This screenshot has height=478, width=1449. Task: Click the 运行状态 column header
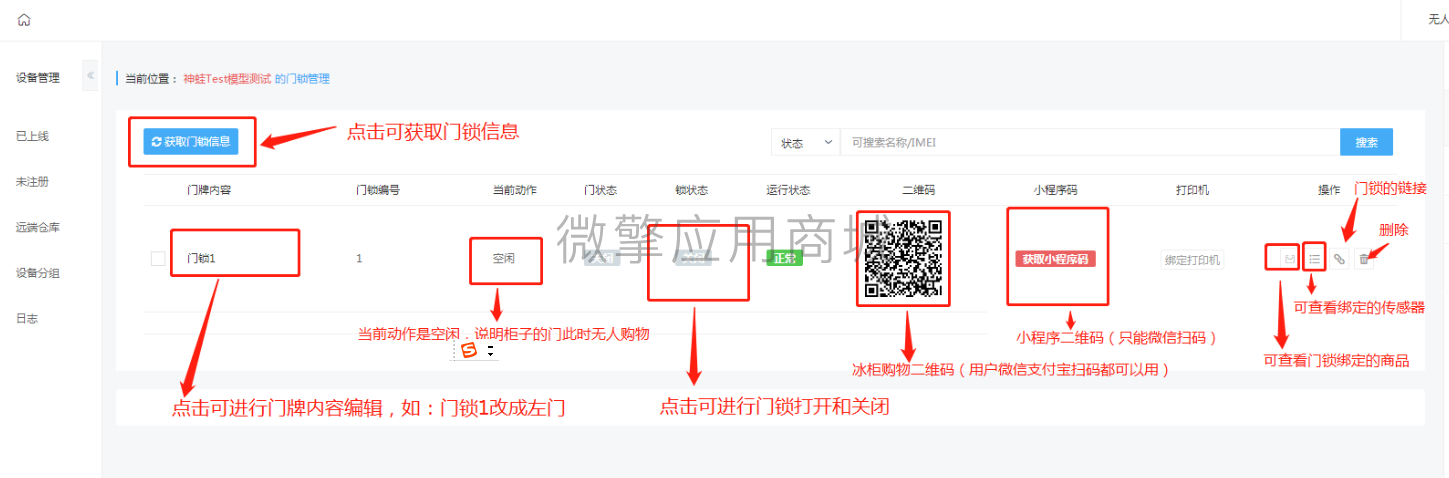pyautogui.click(x=788, y=190)
